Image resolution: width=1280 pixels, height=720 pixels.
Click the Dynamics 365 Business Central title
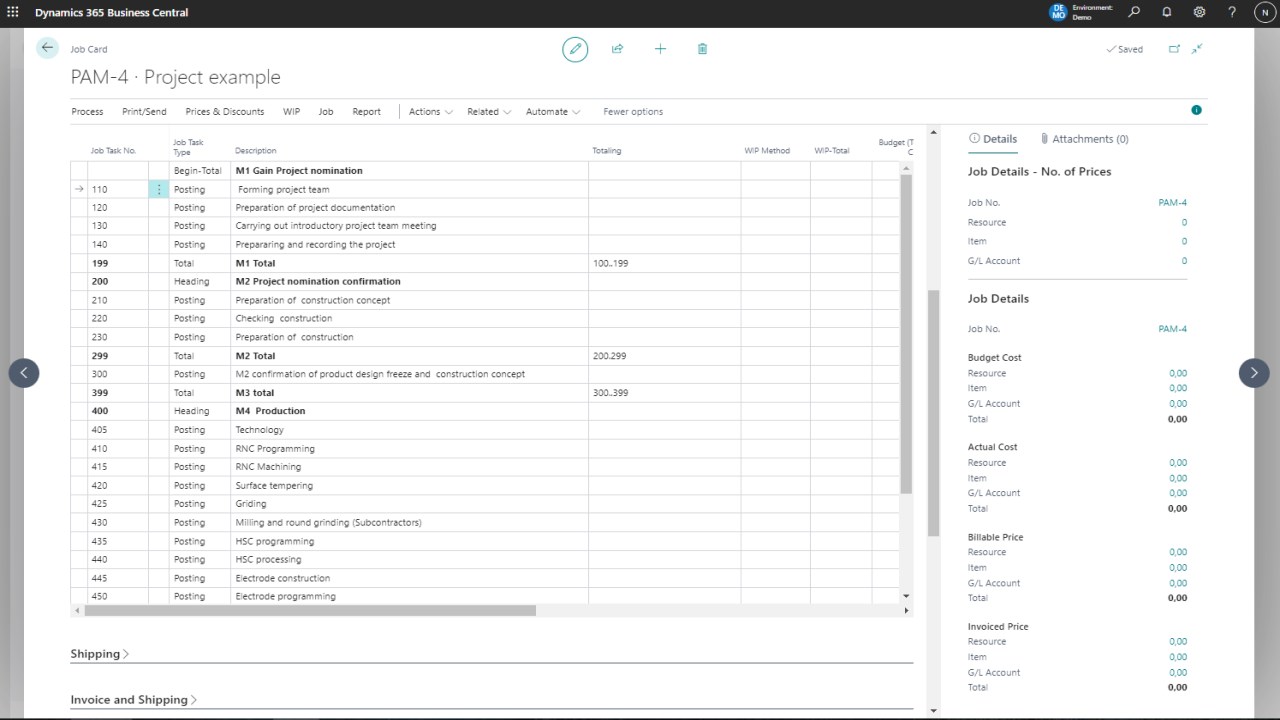coord(111,13)
